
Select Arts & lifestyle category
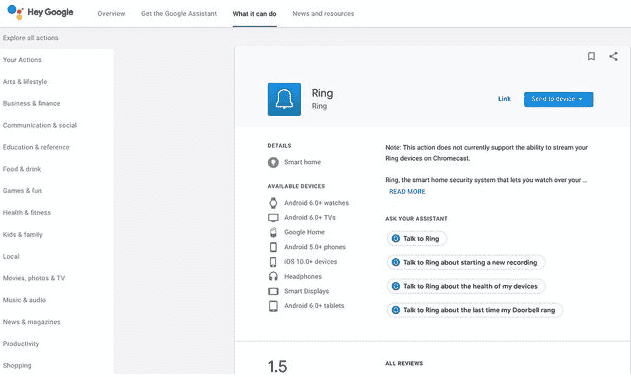coord(25,82)
